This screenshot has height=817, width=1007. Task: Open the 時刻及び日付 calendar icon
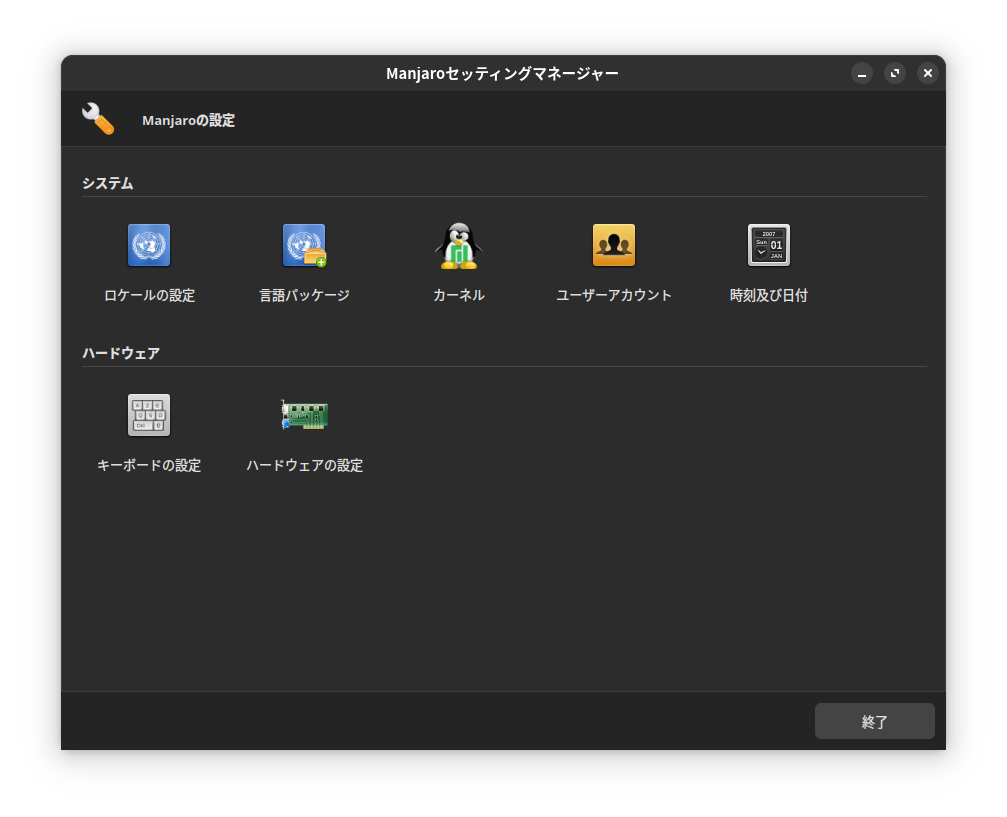point(769,245)
